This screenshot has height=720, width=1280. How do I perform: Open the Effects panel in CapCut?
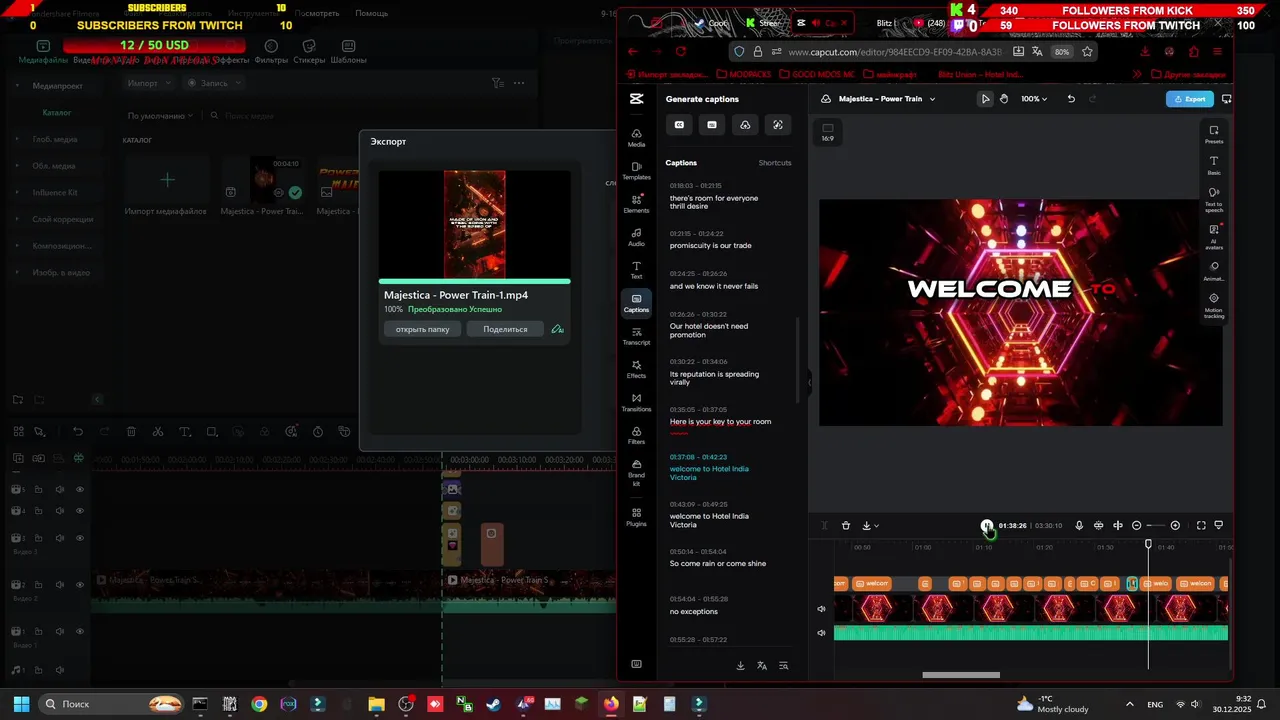636,369
